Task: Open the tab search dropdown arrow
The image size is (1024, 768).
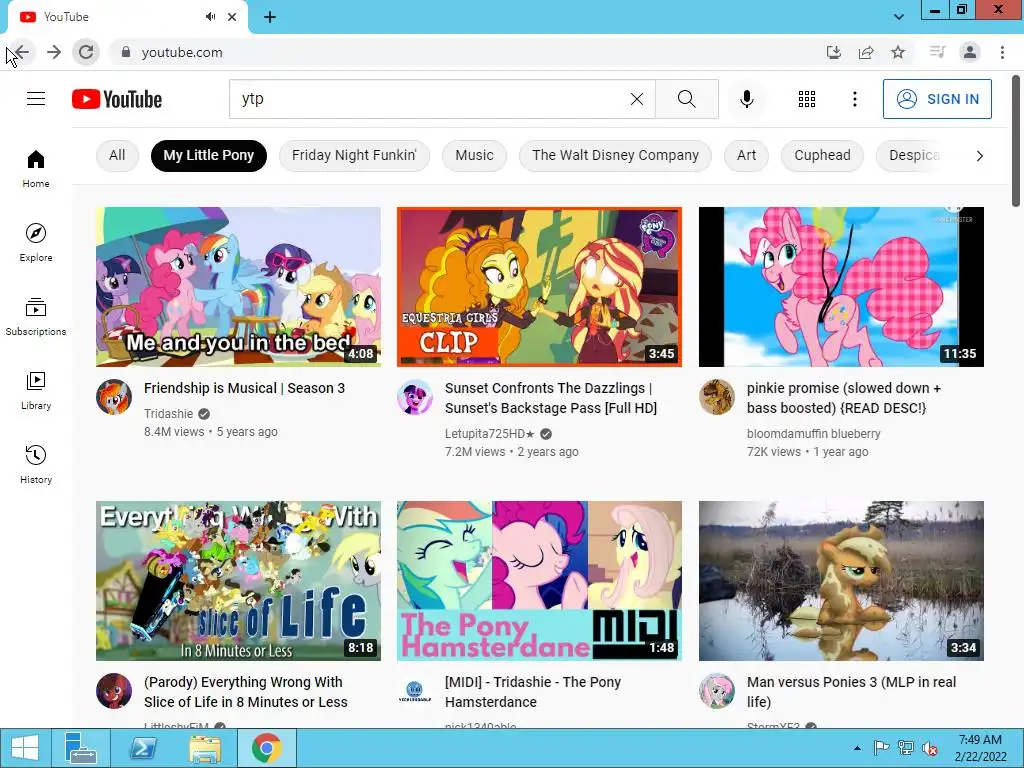Action: click(899, 17)
